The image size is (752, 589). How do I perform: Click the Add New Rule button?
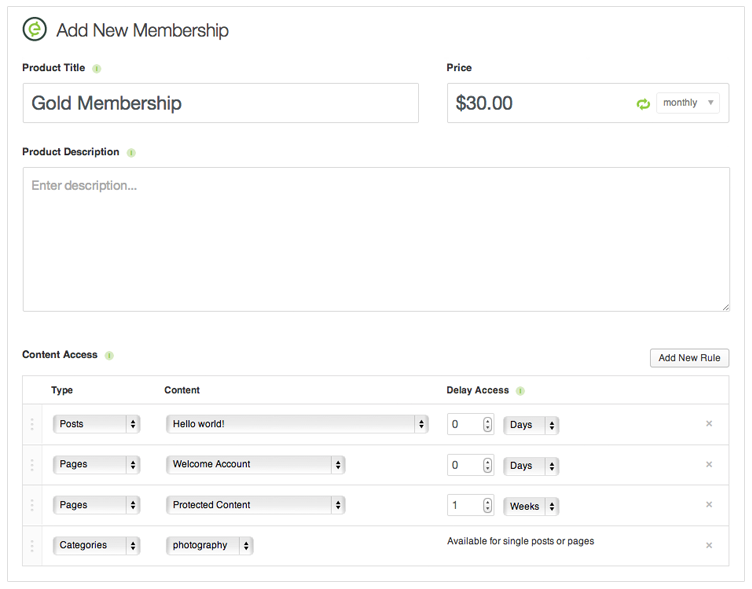(689, 358)
